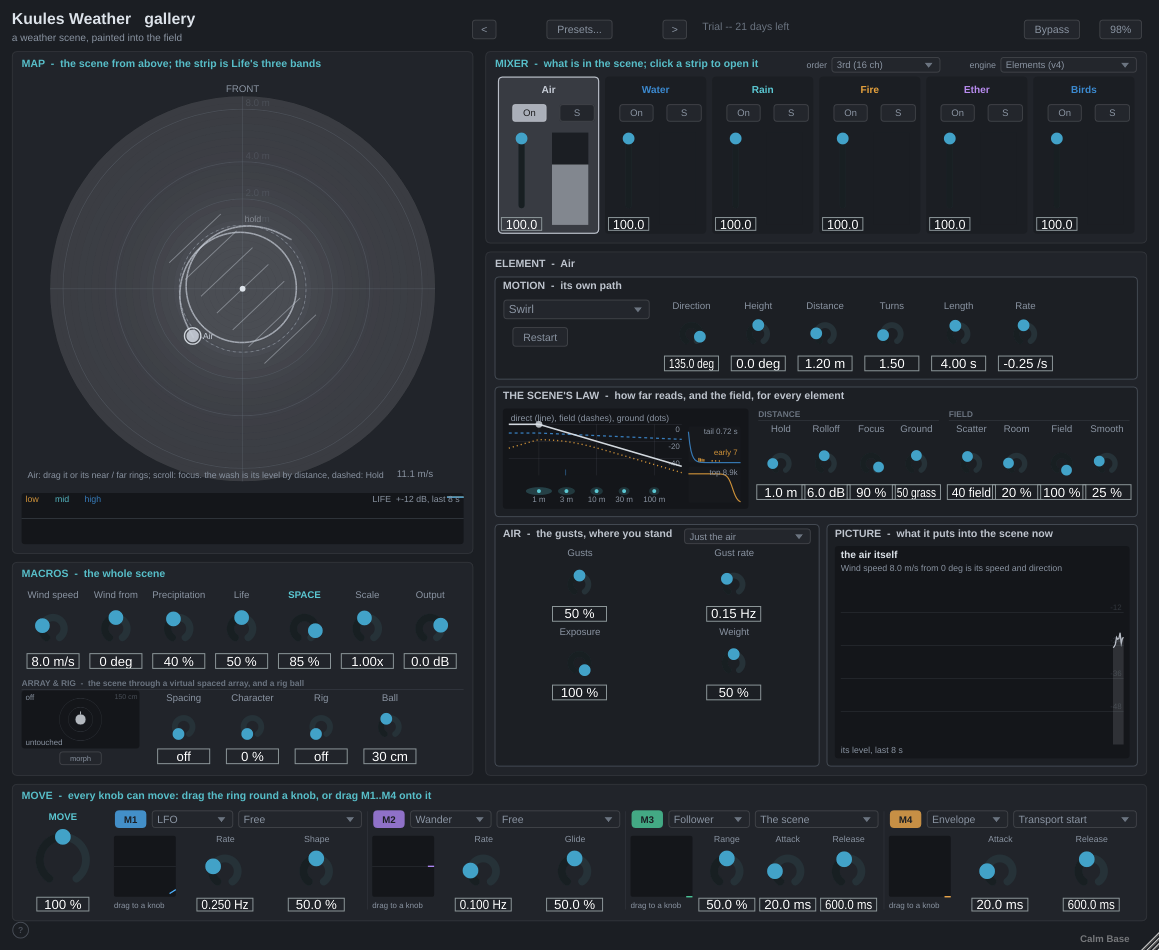Screen dimensions: 1159x950
Task: Solo the Birds strip
Action: [x=1112, y=112]
